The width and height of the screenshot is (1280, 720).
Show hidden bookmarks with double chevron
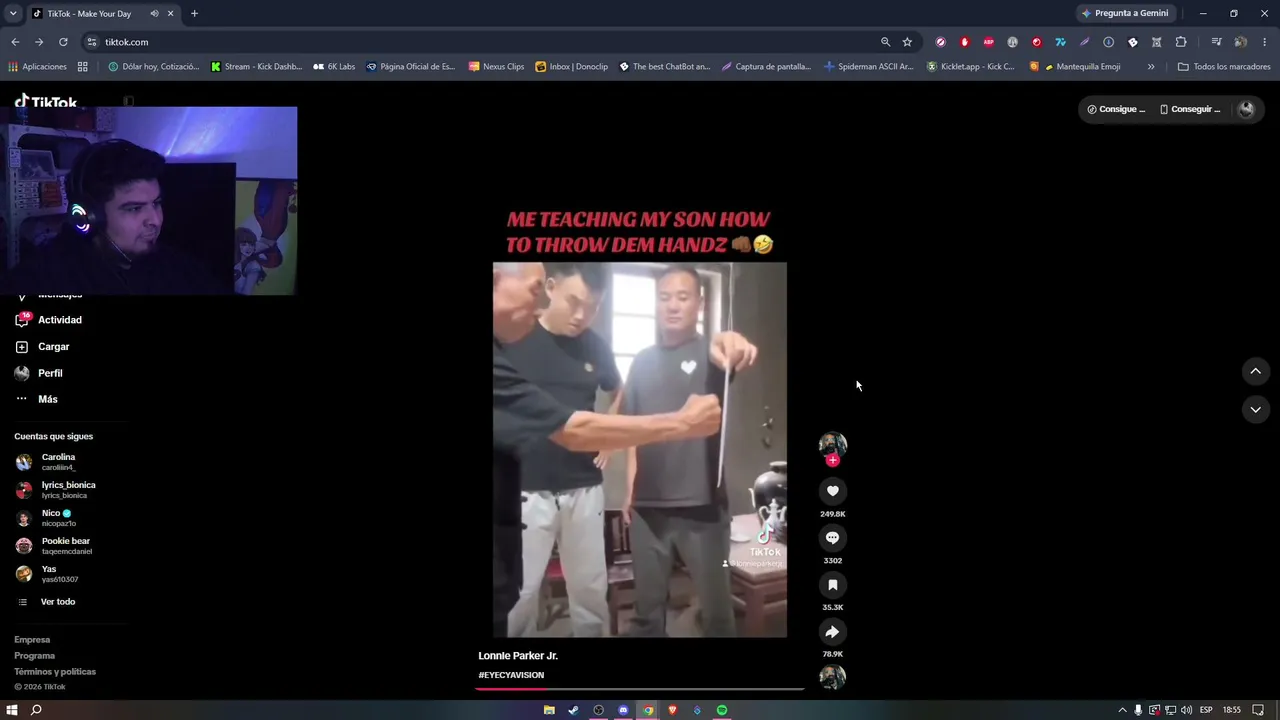pos(1151,67)
